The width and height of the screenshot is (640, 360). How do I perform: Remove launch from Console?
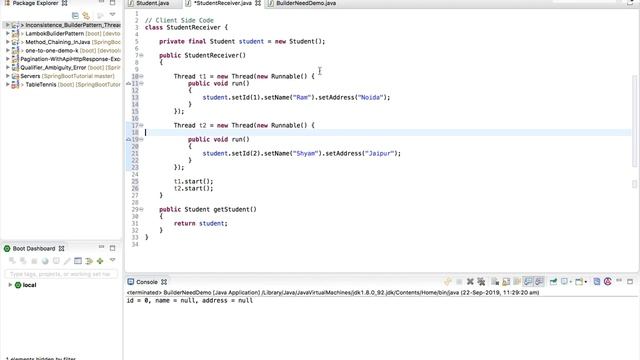click(x=470, y=282)
